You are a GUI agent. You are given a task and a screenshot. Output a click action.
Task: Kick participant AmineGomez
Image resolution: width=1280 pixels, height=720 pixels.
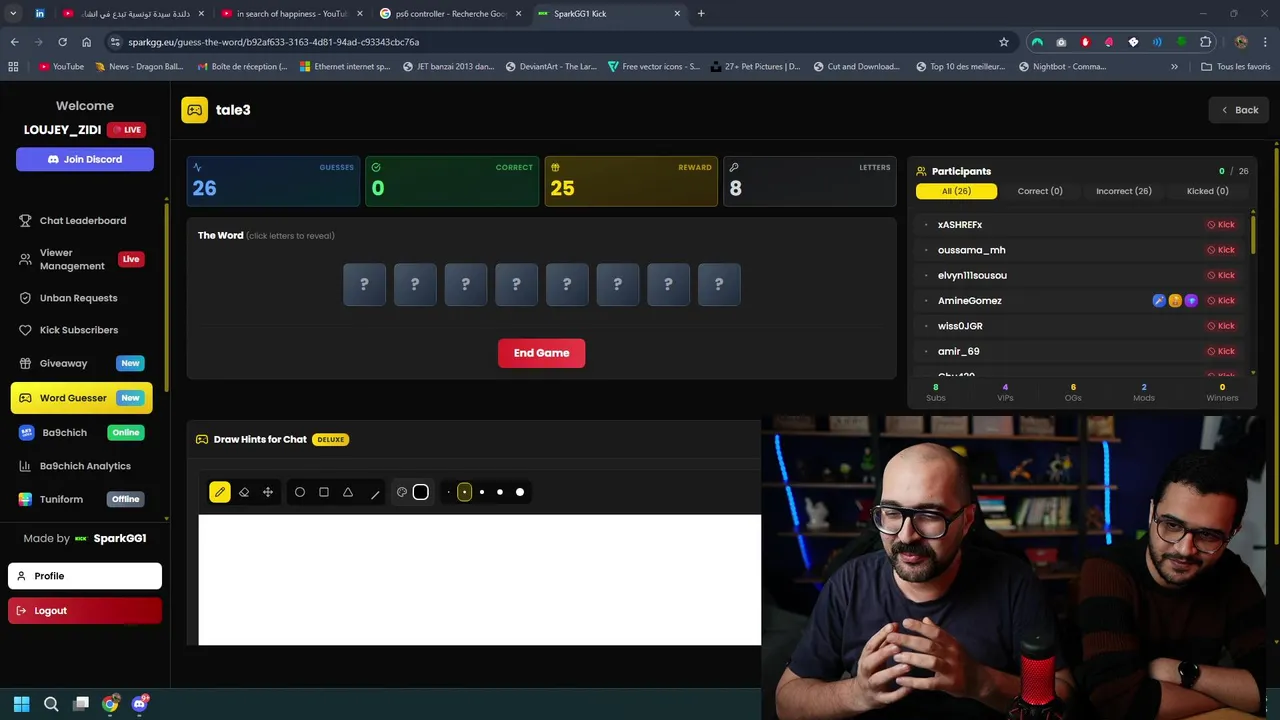tap(1221, 300)
